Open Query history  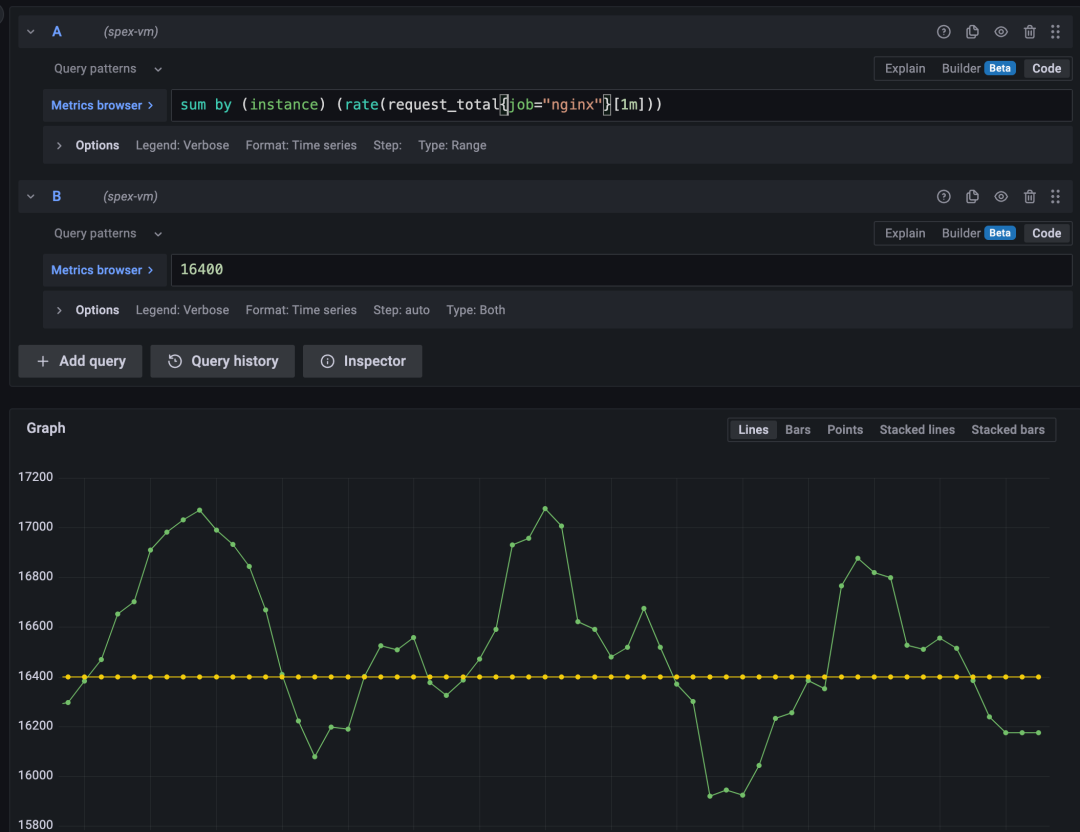coord(222,361)
